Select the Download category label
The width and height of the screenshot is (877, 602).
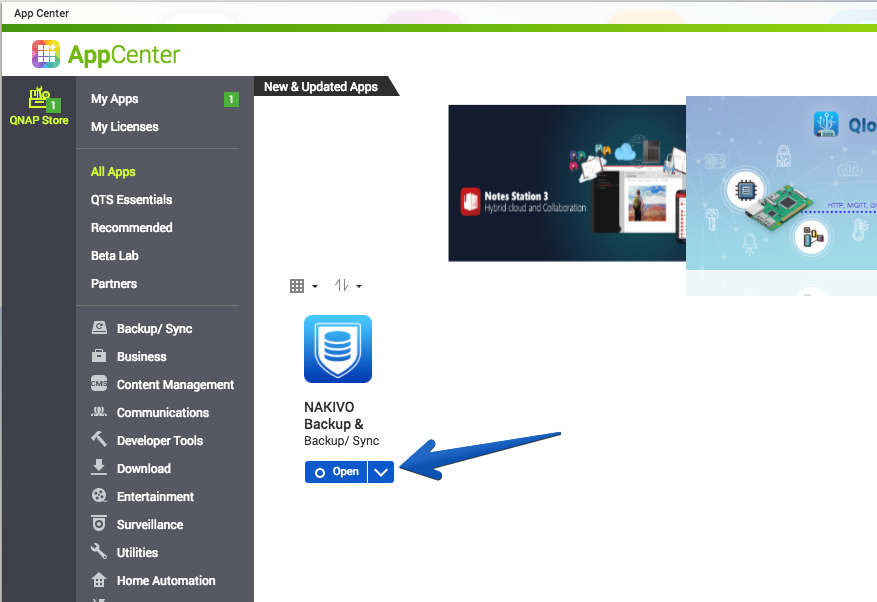coord(144,469)
